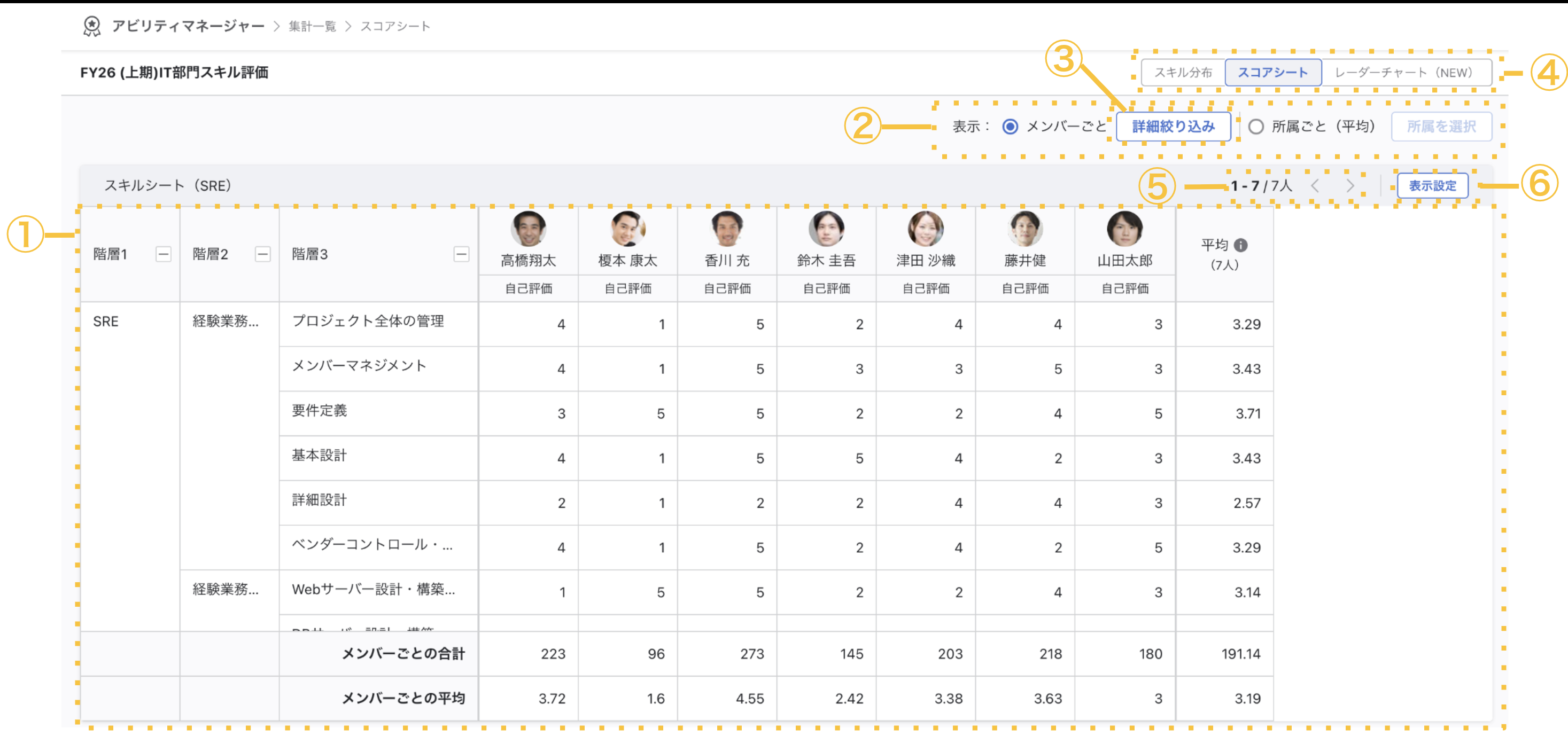
Task: Click 山田太郎's avatar photo
Action: click(1124, 229)
